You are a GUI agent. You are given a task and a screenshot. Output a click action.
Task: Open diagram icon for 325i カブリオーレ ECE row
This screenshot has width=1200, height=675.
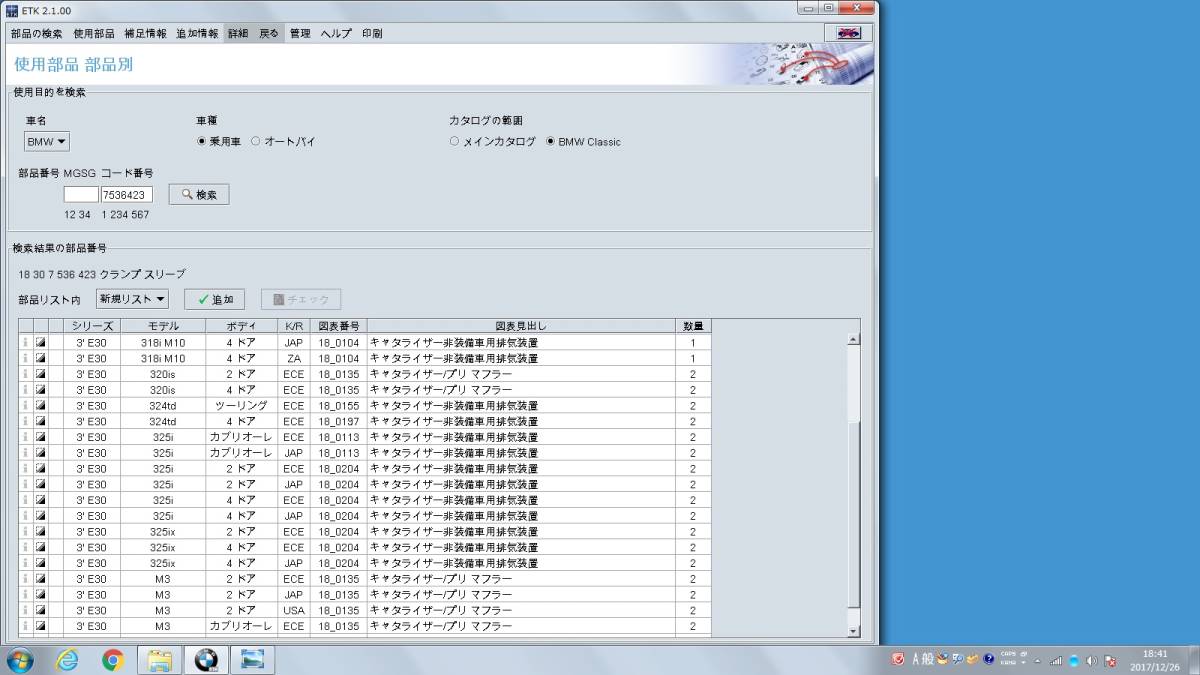tap(41, 437)
